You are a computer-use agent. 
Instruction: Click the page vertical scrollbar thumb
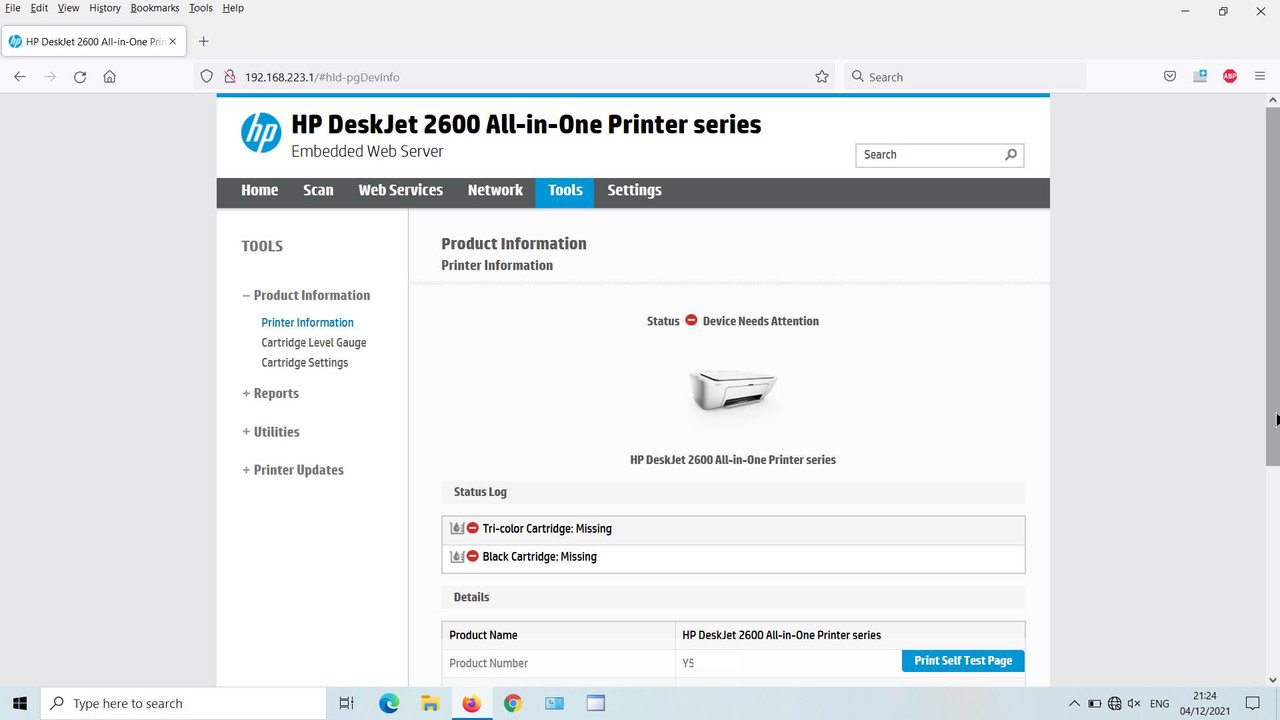pyautogui.click(x=1273, y=286)
